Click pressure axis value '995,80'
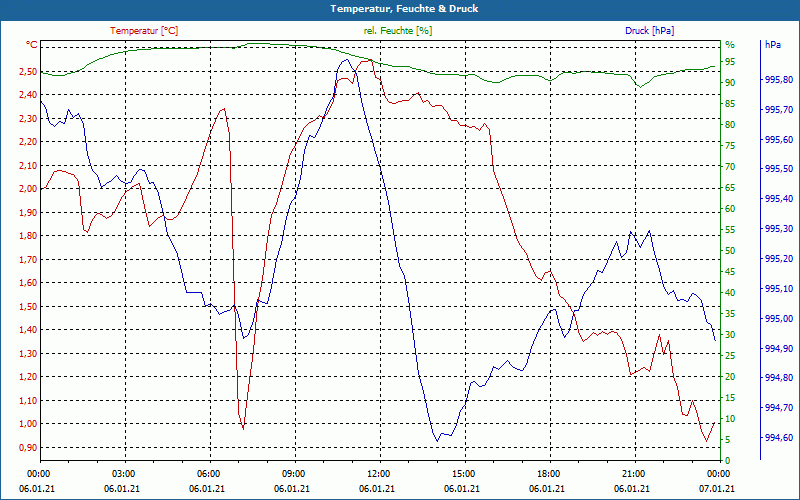800x500 pixels. (x=779, y=80)
